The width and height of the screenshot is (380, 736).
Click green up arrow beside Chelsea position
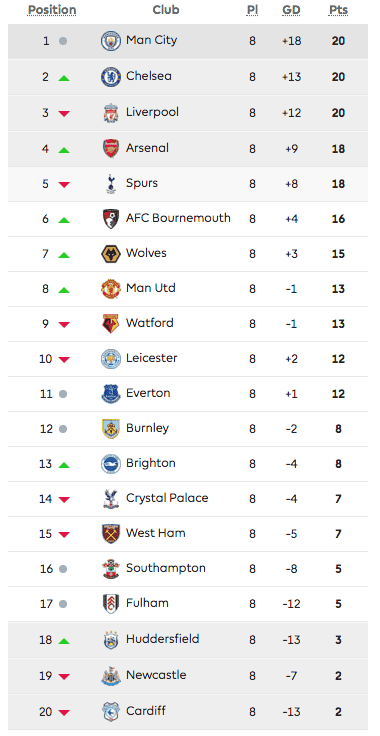click(x=64, y=78)
